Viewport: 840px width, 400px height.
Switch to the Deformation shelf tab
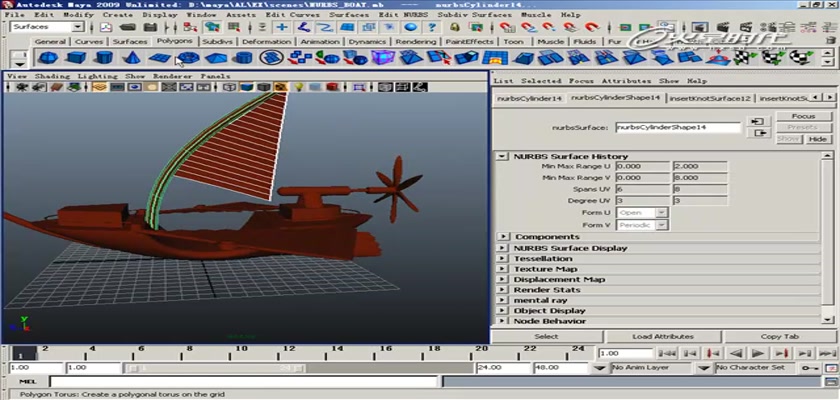(x=266, y=41)
